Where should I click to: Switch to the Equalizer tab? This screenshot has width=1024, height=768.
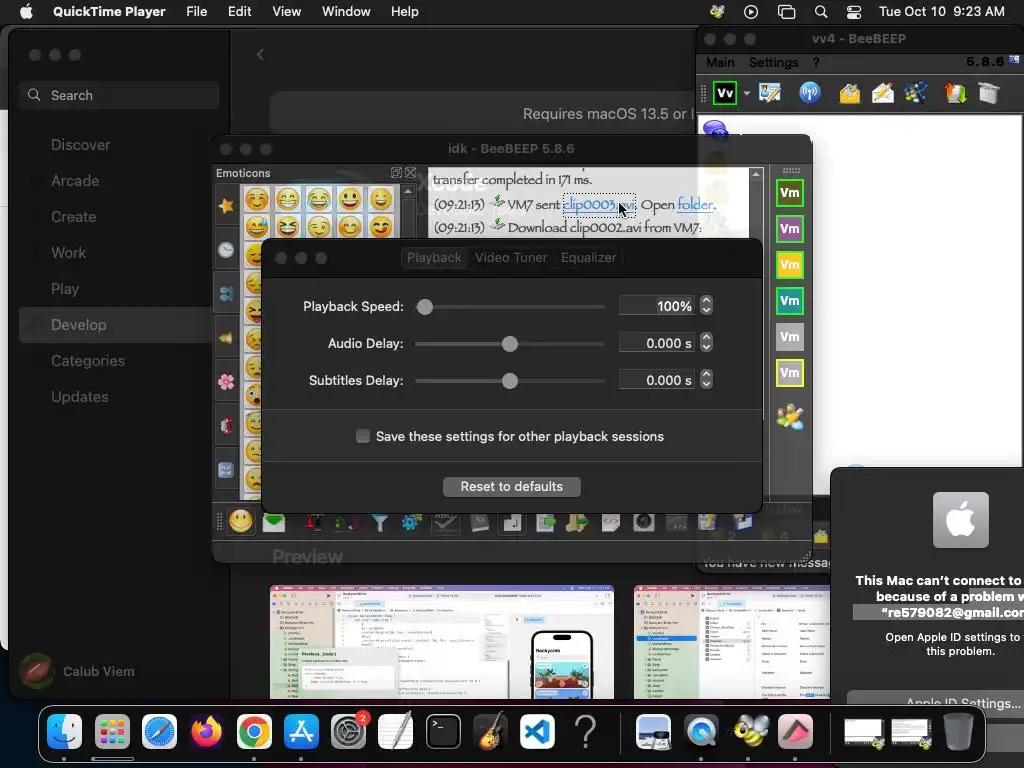(x=588, y=258)
